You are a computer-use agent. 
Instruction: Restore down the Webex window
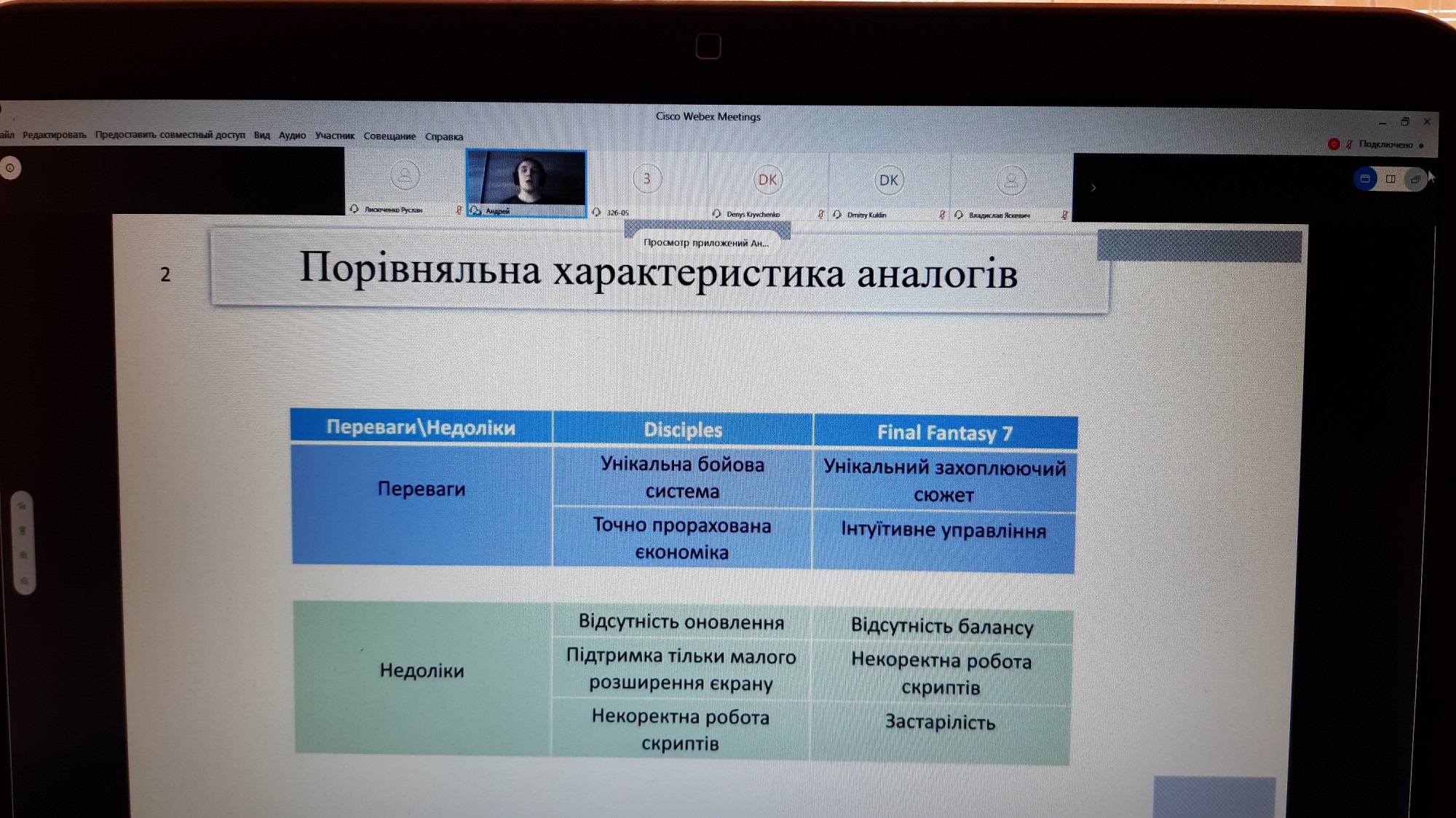pos(1404,122)
